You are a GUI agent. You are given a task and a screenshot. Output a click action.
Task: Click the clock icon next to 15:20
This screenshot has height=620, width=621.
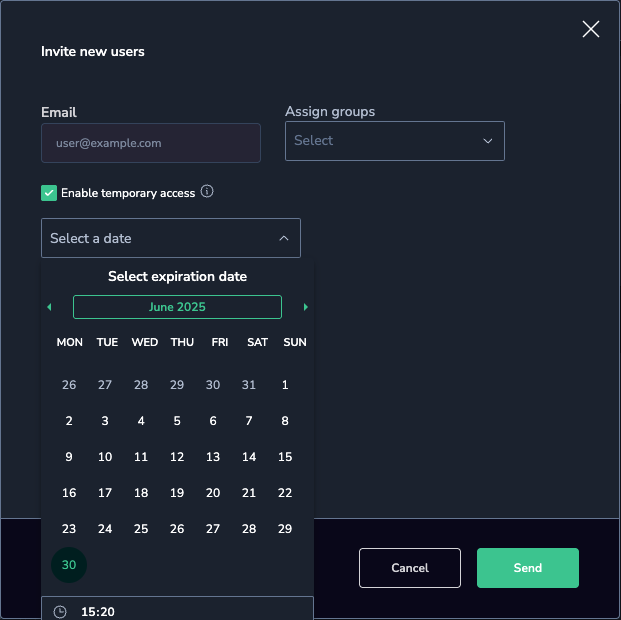coord(60,612)
